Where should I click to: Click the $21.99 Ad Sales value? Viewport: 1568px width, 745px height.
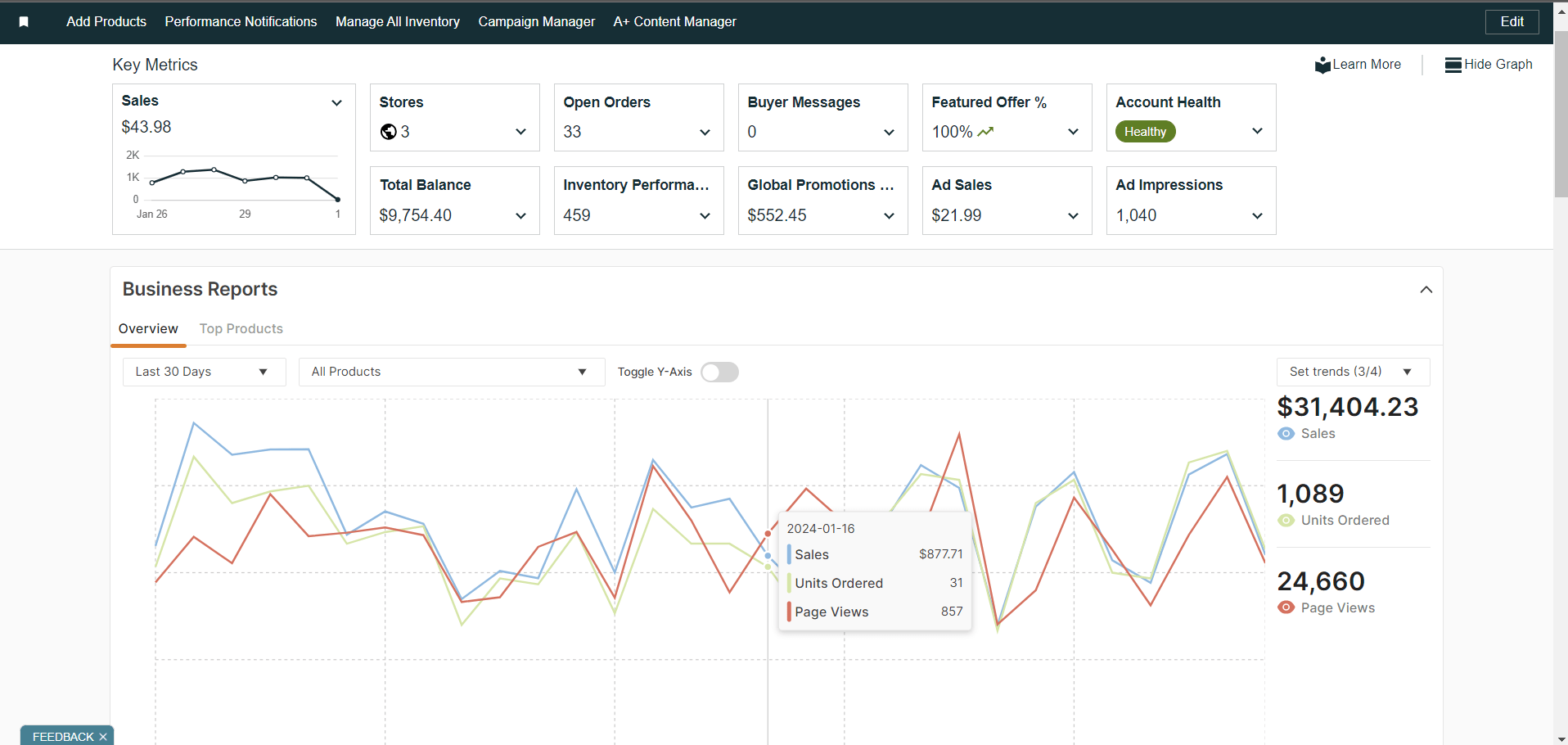point(957,215)
